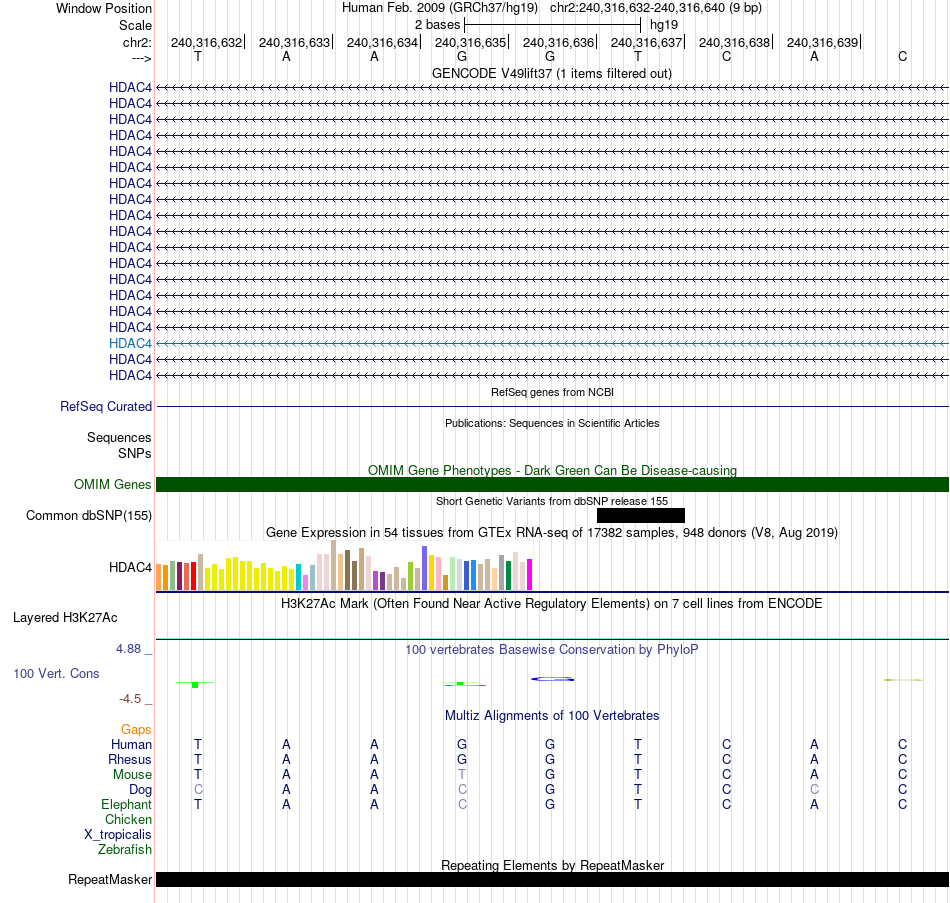Click the faded C in the Elephant alignment row
Screen dimensions: 950x903
tap(462, 804)
